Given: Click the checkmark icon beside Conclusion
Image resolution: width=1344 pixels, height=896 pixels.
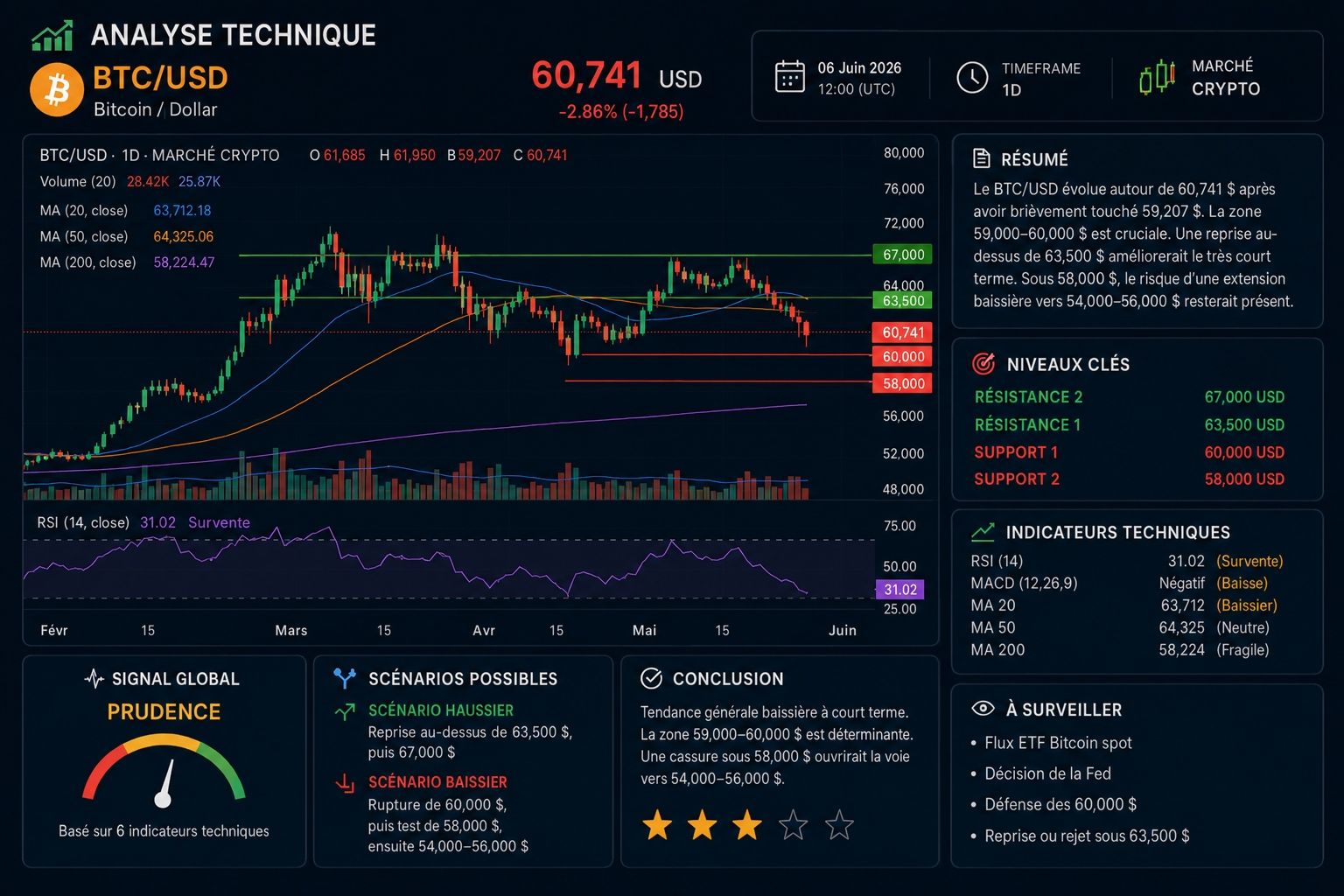Looking at the screenshot, I should coord(651,678).
